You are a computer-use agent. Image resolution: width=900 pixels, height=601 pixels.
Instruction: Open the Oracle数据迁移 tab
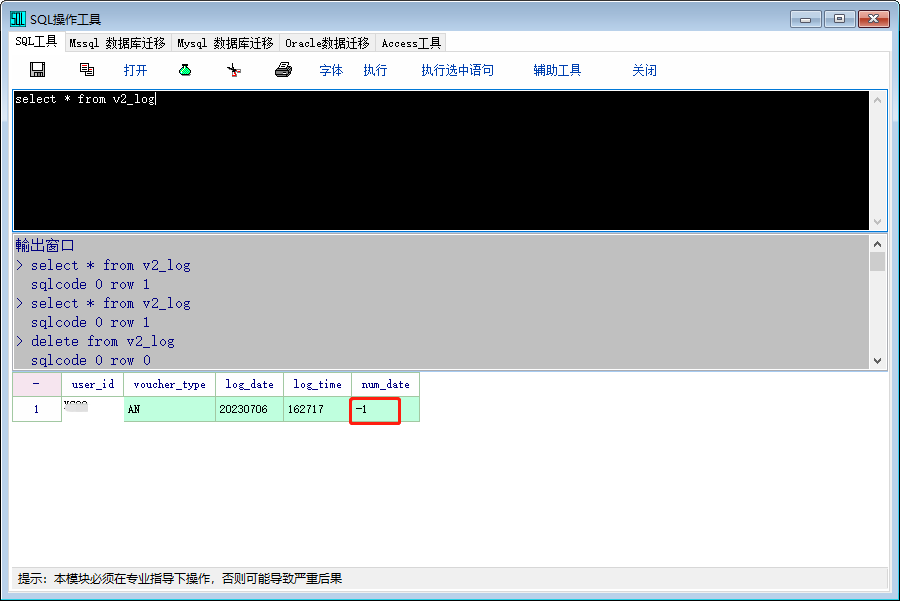[327, 43]
